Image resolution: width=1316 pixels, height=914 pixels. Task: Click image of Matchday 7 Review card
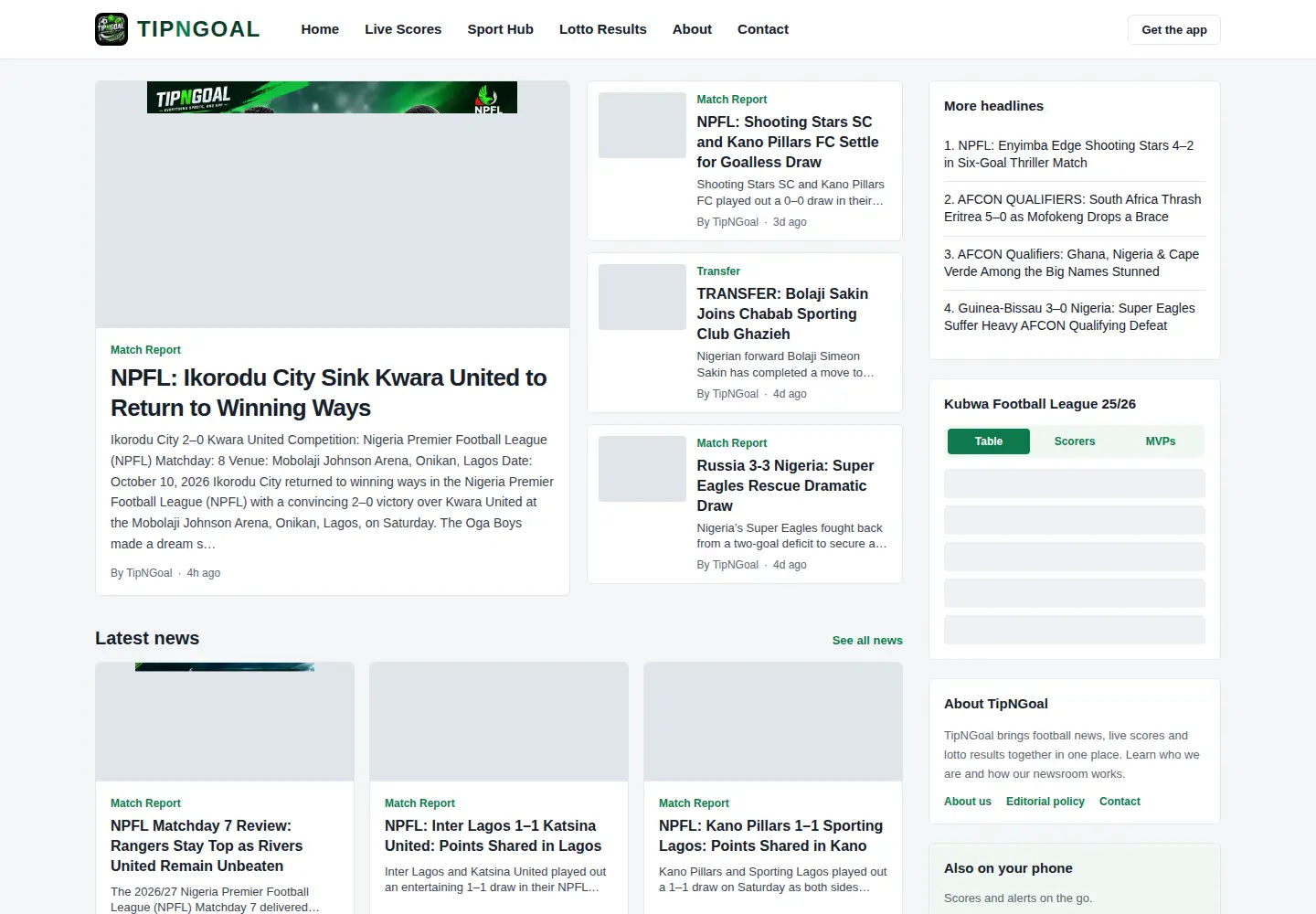pos(225,722)
